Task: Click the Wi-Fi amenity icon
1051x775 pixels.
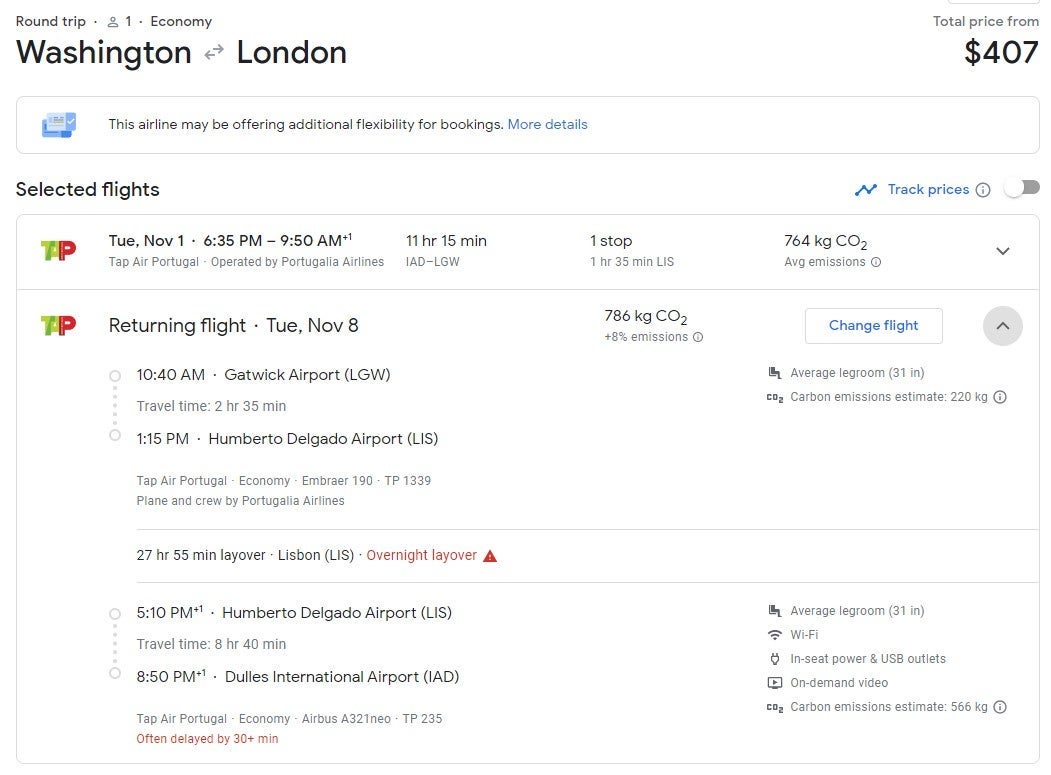Action: (x=774, y=635)
